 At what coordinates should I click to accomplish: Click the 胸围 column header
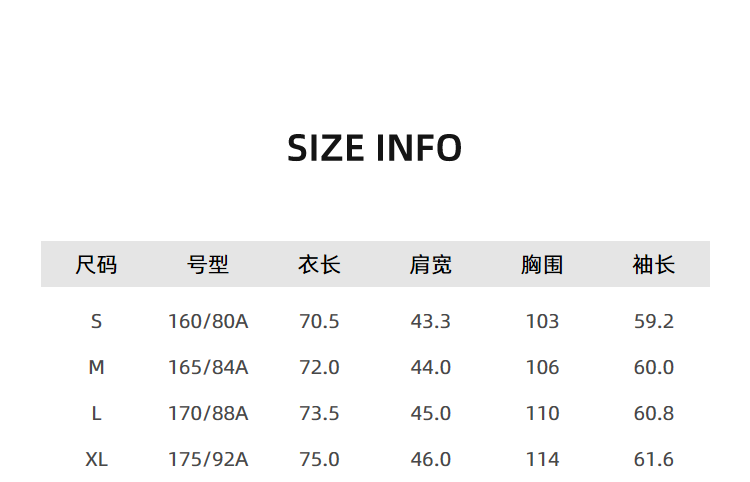click(x=542, y=265)
